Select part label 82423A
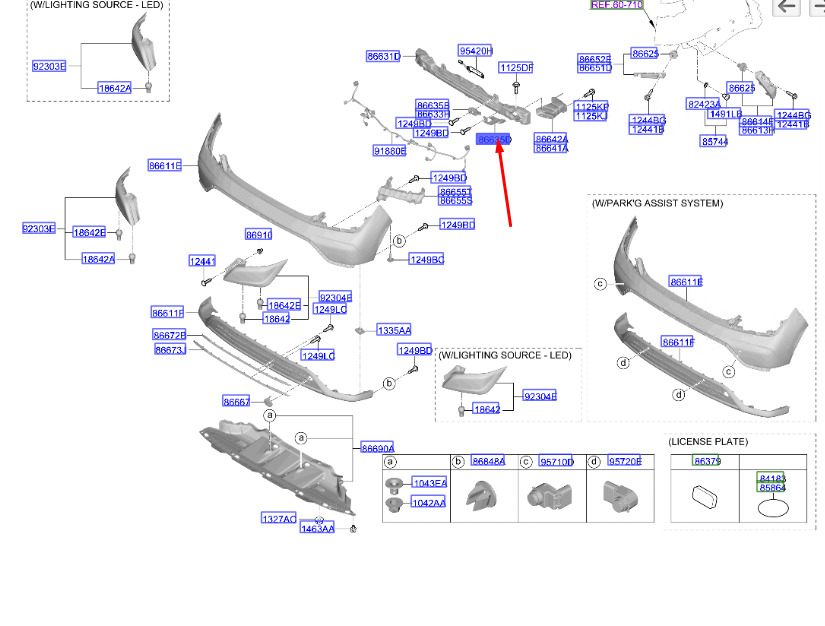The width and height of the screenshot is (825, 626). pos(703,104)
